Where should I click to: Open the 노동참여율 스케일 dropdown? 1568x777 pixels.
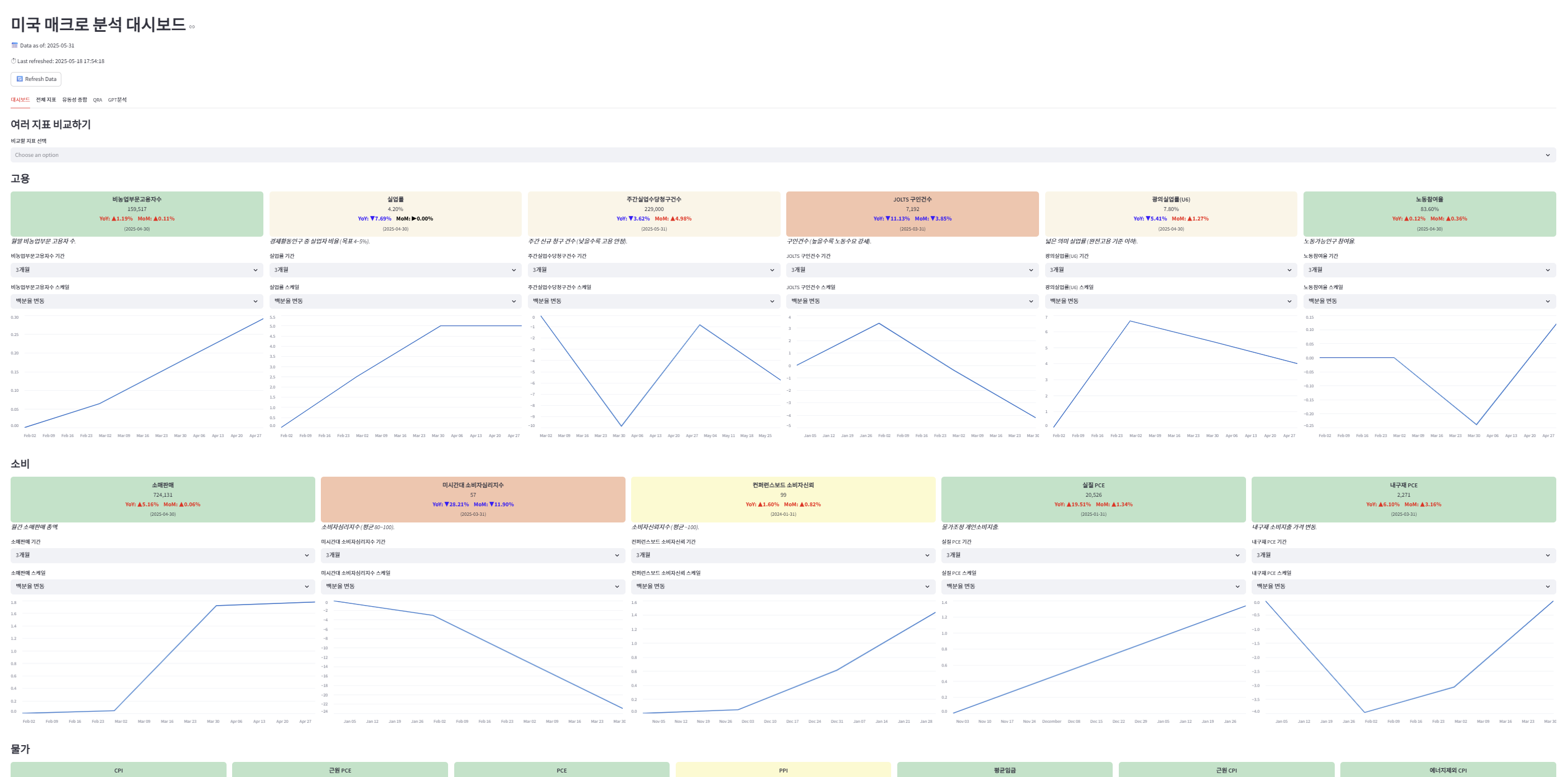[x=1429, y=301]
